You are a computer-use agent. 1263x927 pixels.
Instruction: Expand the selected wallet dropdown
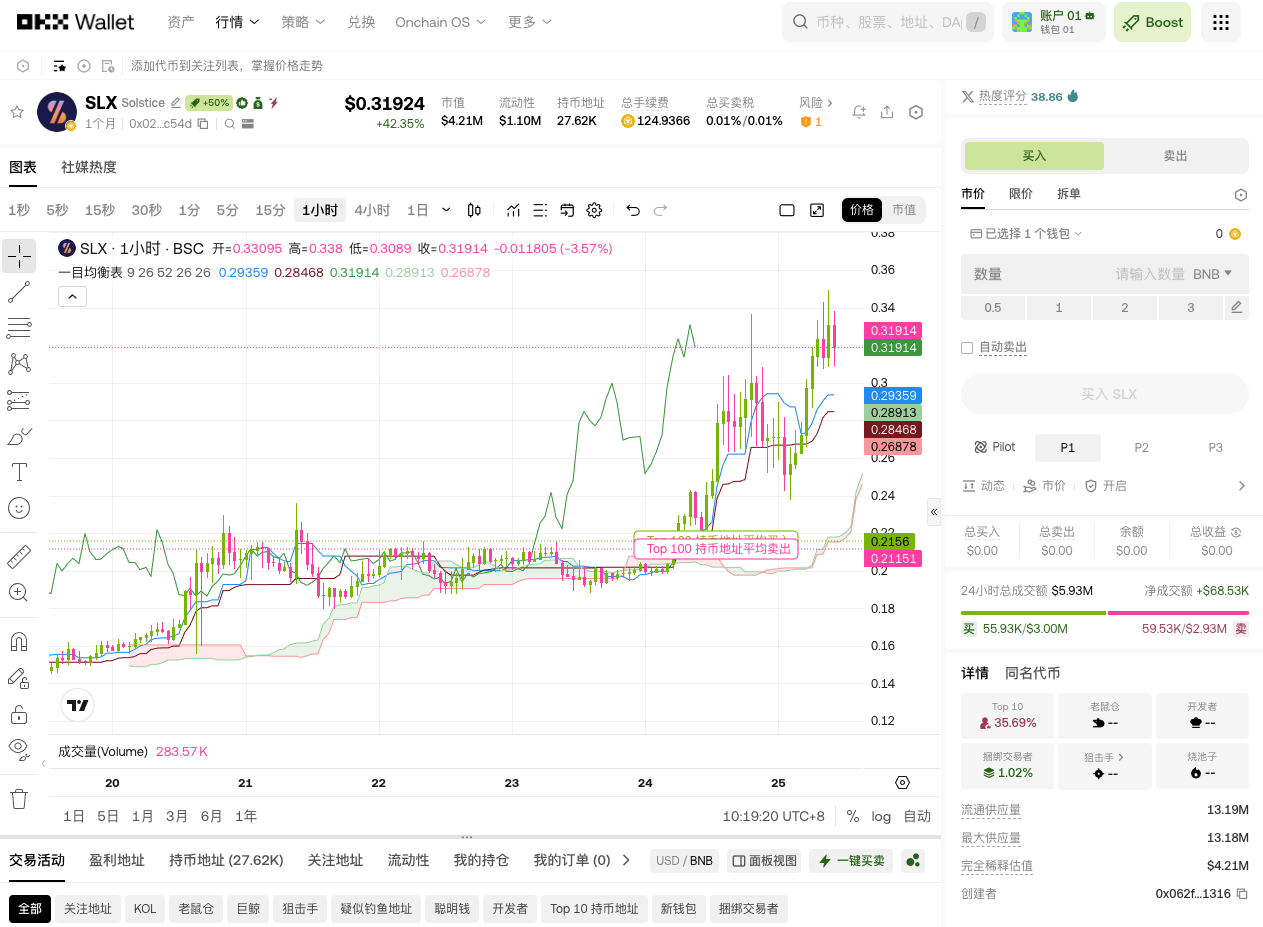pyautogui.click(x=1027, y=234)
